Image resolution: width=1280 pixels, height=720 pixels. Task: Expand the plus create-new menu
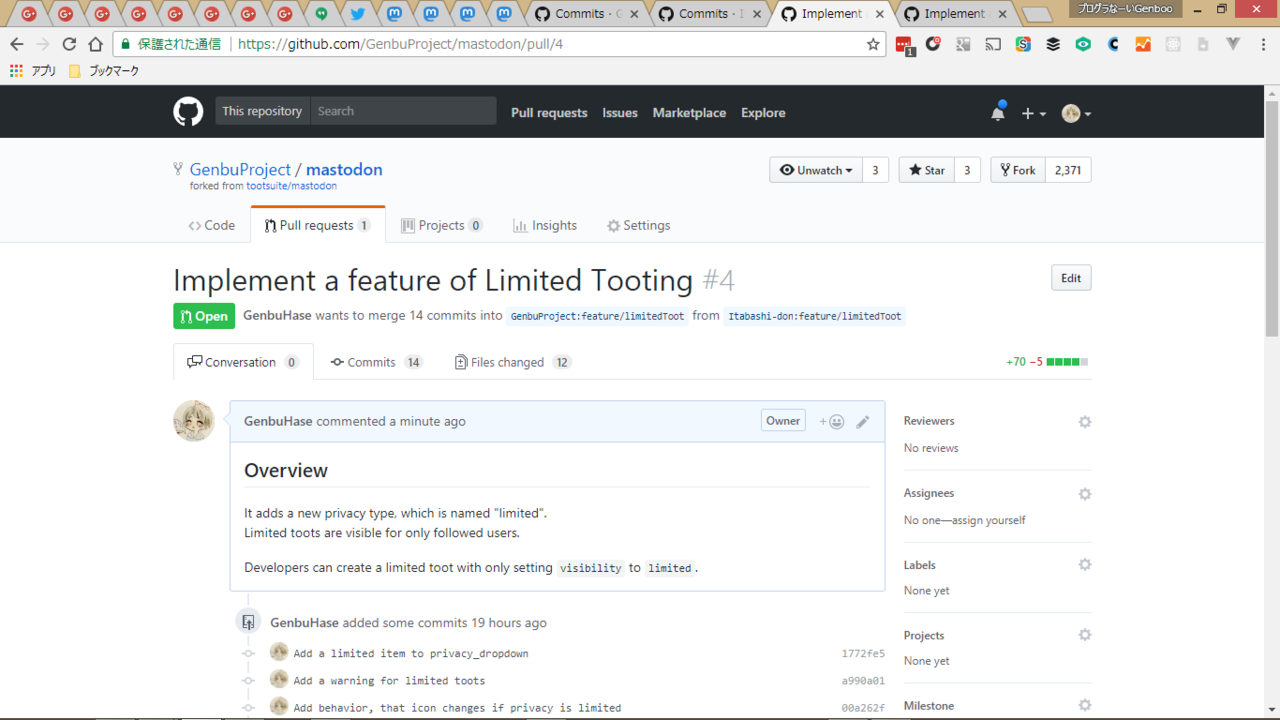(1033, 113)
